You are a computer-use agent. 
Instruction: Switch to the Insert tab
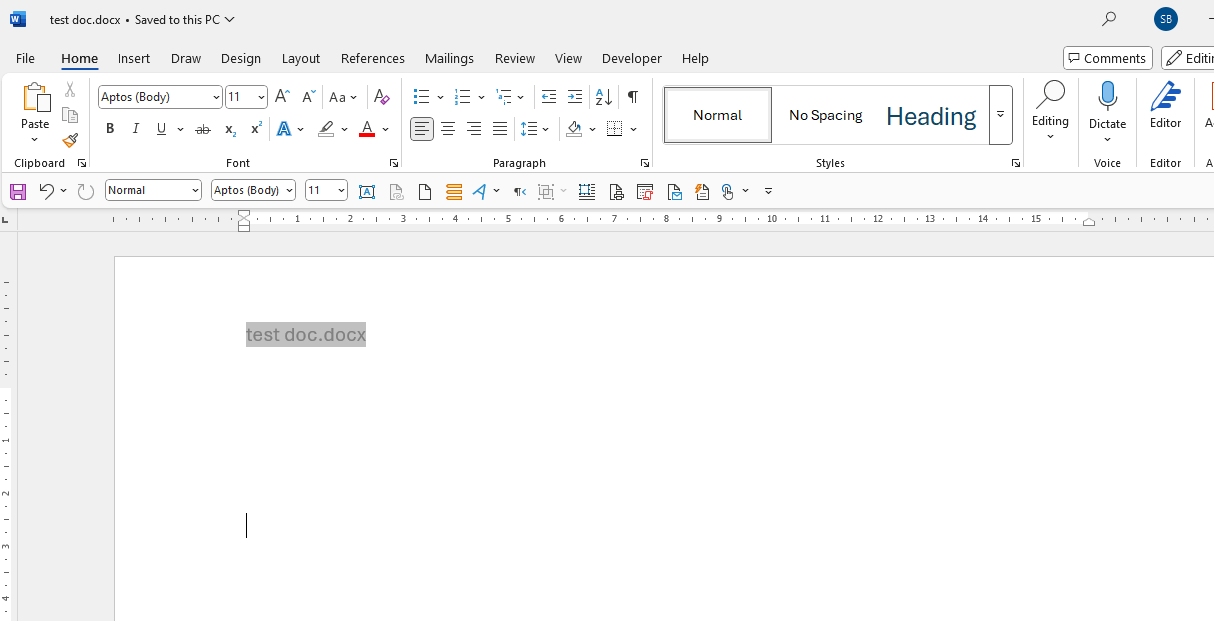pos(134,58)
